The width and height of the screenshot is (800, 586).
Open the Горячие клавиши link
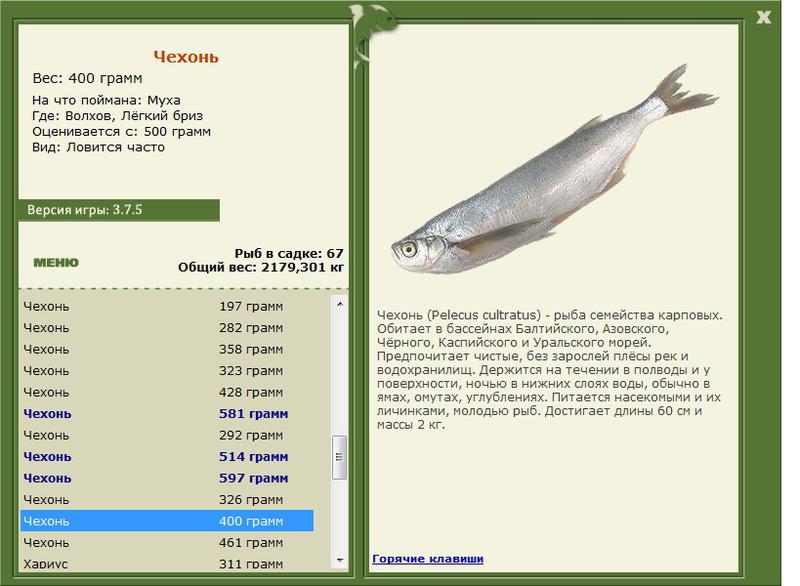pos(428,558)
